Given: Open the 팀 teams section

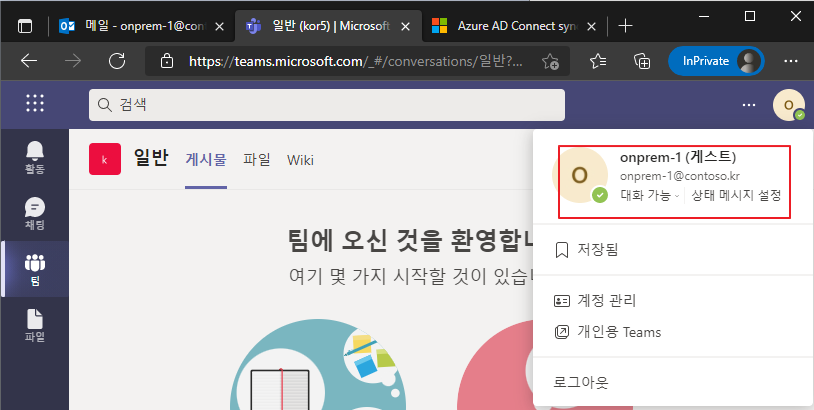Looking at the screenshot, I should tap(35, 269).
